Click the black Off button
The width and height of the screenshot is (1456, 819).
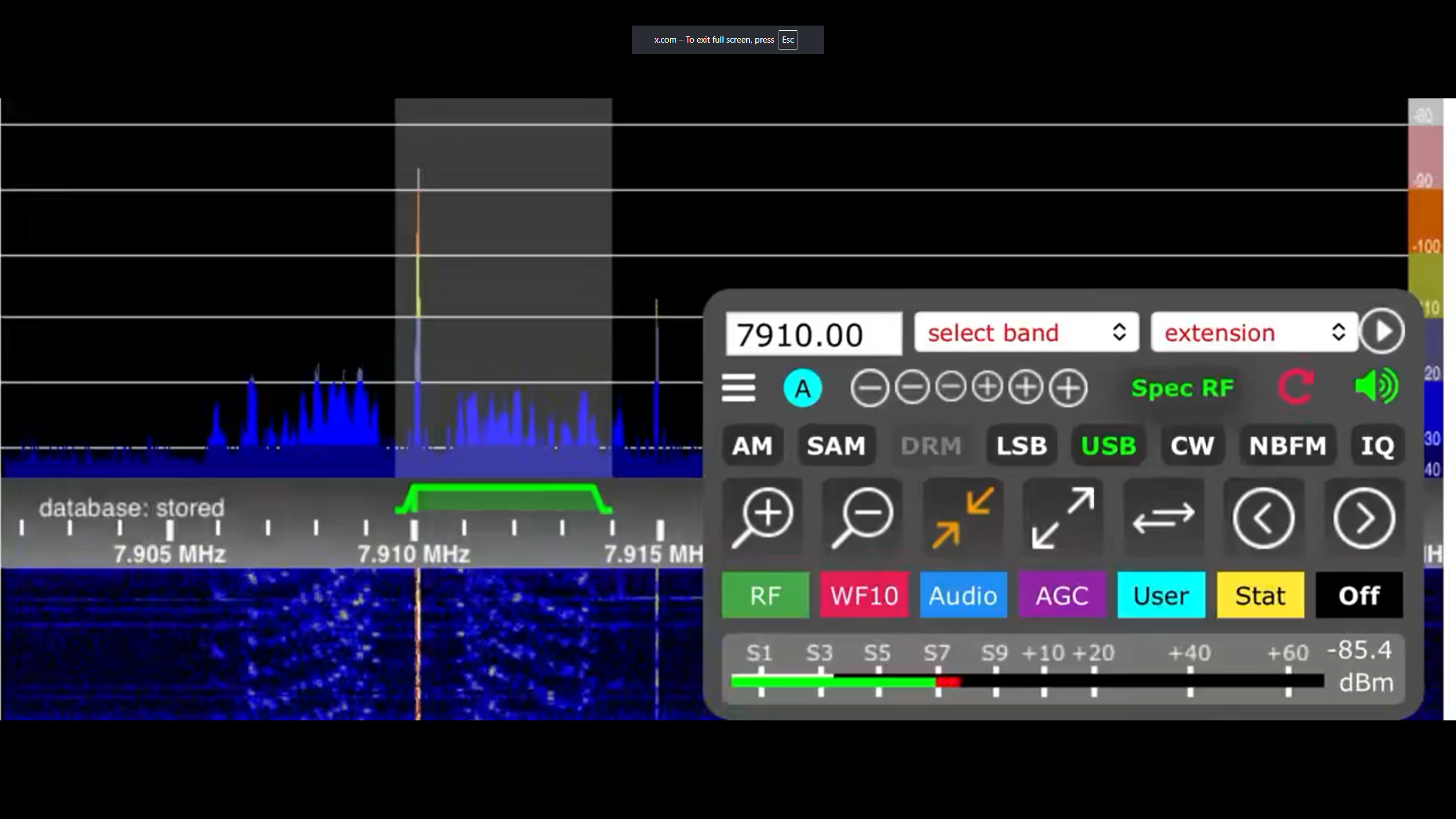(x=1359, y=595)
